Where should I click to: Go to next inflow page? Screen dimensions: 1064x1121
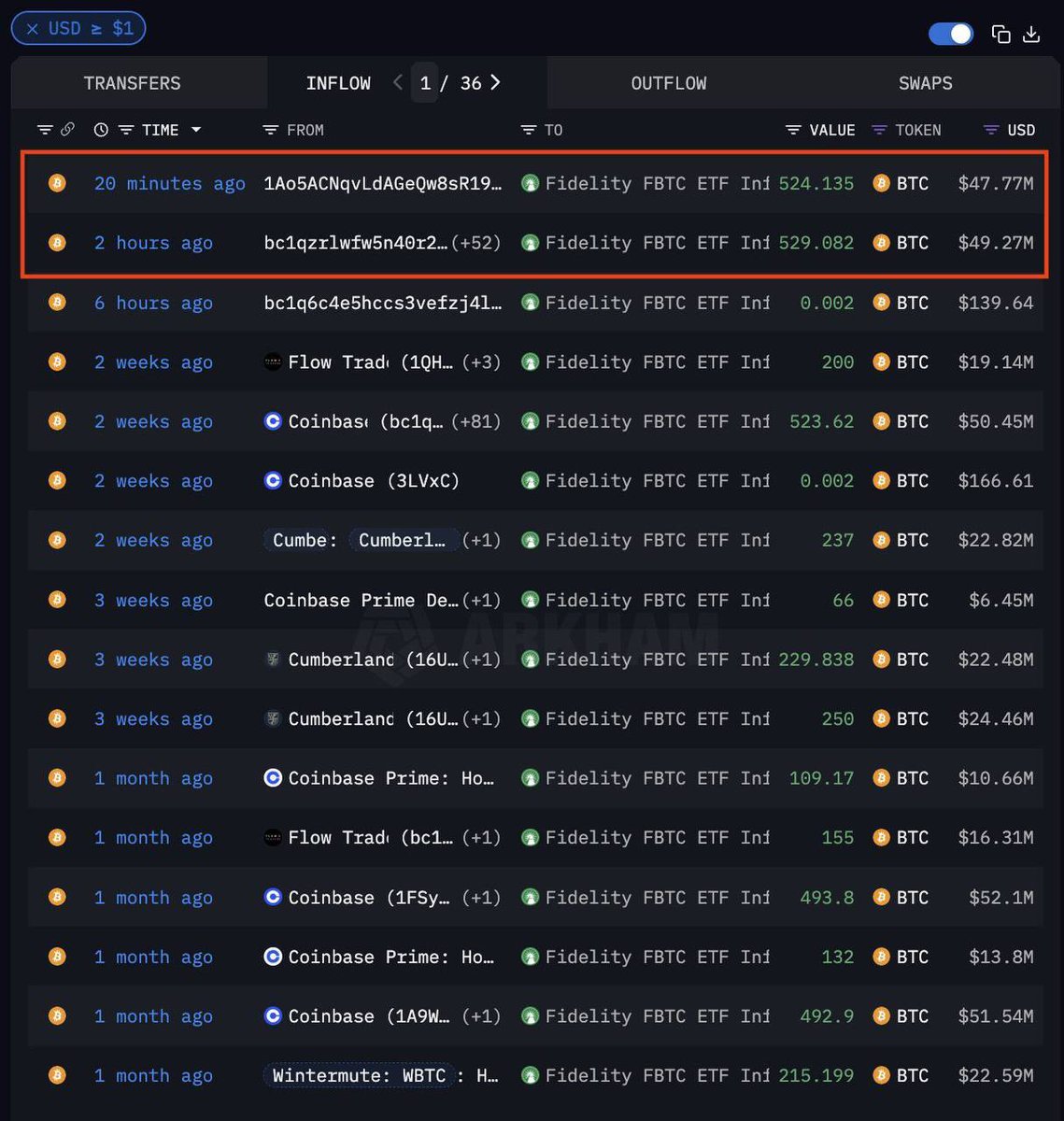coord(495,82)
